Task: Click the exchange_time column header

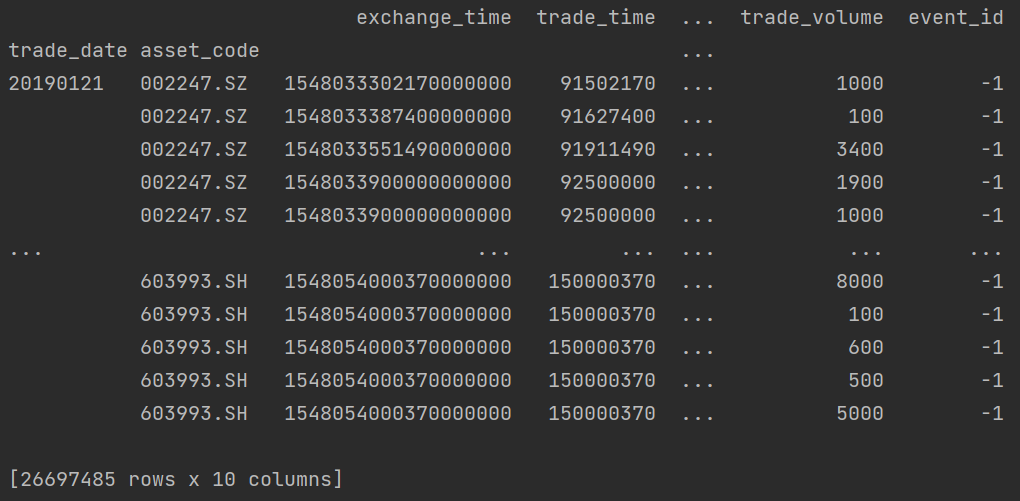Action: [x=433, y=18]
